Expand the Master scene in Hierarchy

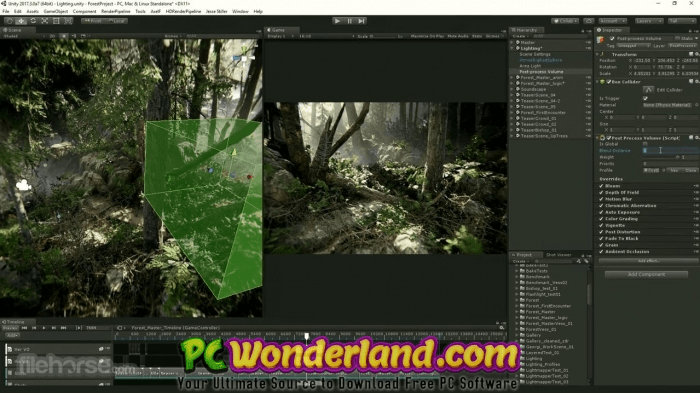click(x=512, y=42)
